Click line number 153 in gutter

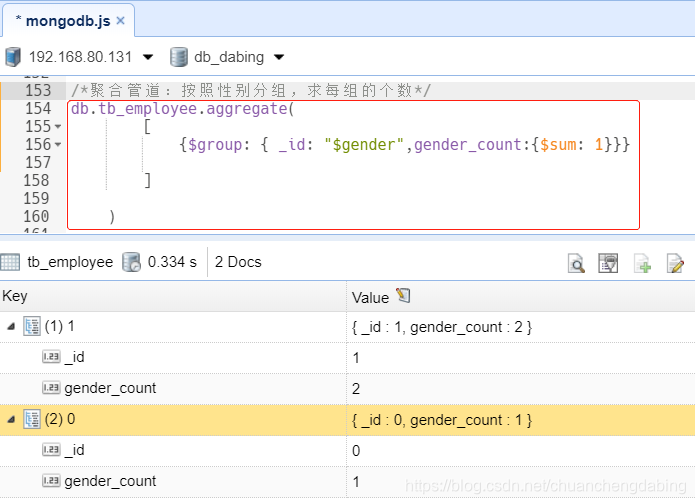[x=38, y=90]
